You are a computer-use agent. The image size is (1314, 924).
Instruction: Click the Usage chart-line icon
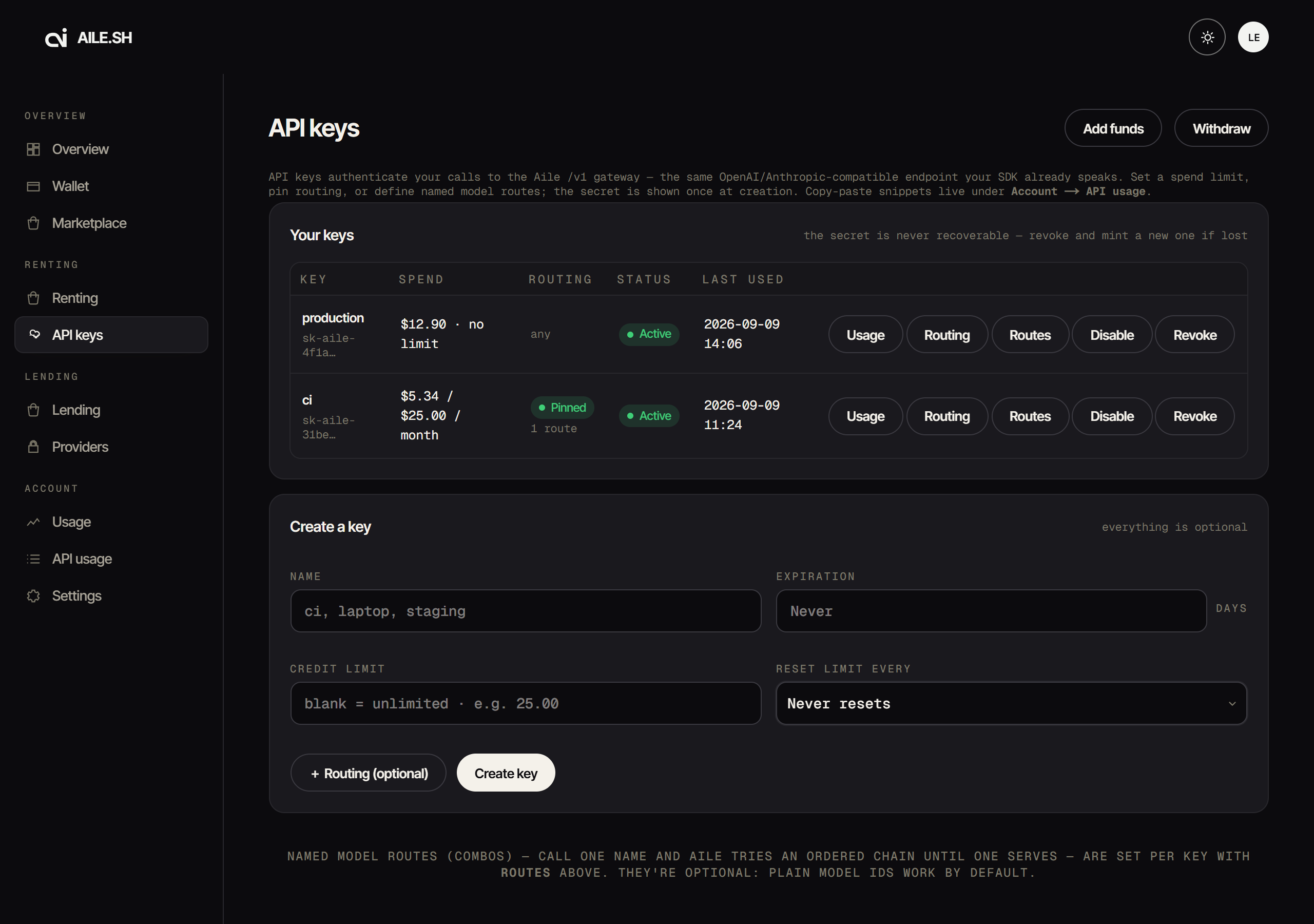click(x=33, y=522)
